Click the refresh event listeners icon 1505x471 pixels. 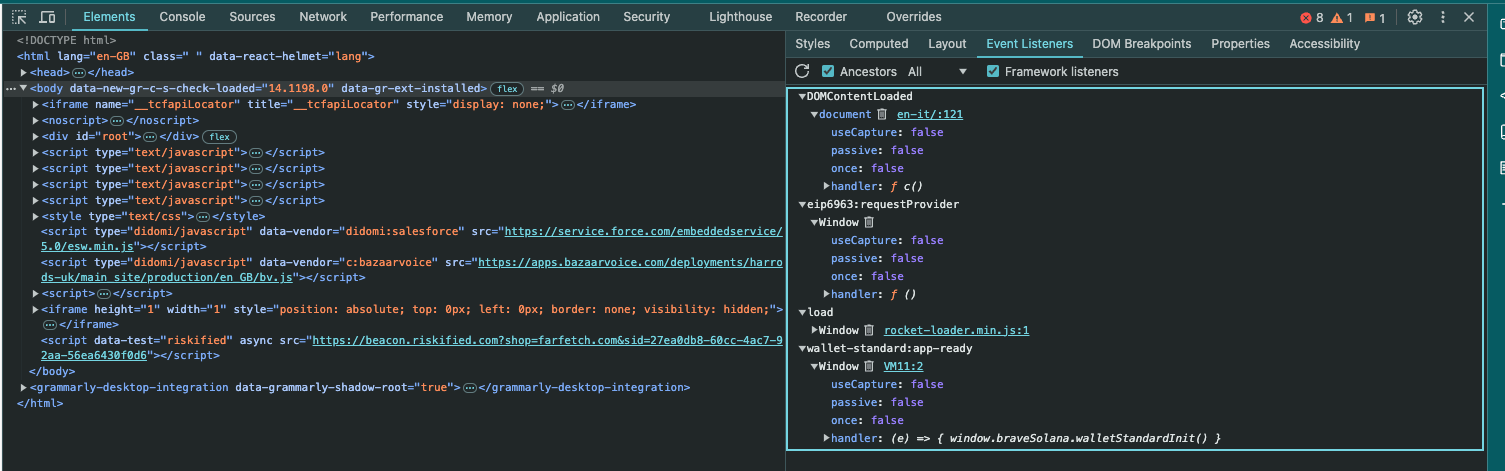[802, 71]
